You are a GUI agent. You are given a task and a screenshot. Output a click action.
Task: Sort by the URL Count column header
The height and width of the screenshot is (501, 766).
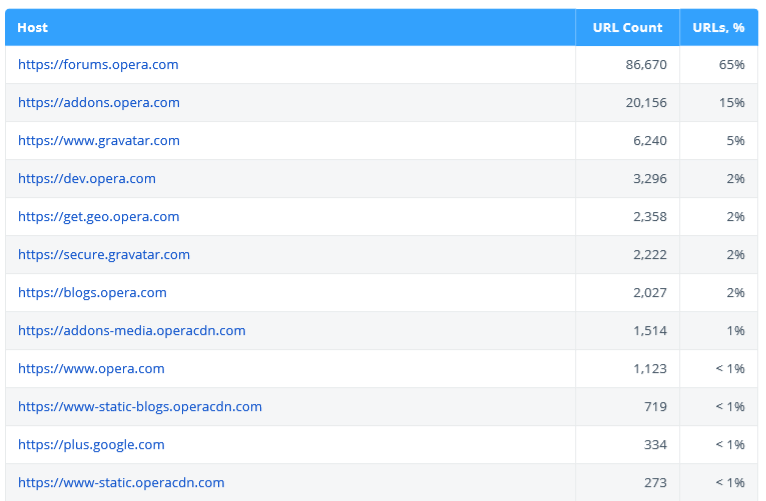click(x=628, y=28)
